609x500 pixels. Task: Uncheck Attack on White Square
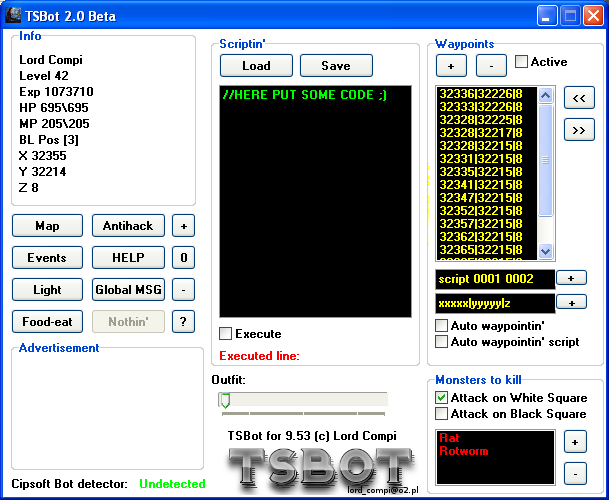[x=442, y=398]
